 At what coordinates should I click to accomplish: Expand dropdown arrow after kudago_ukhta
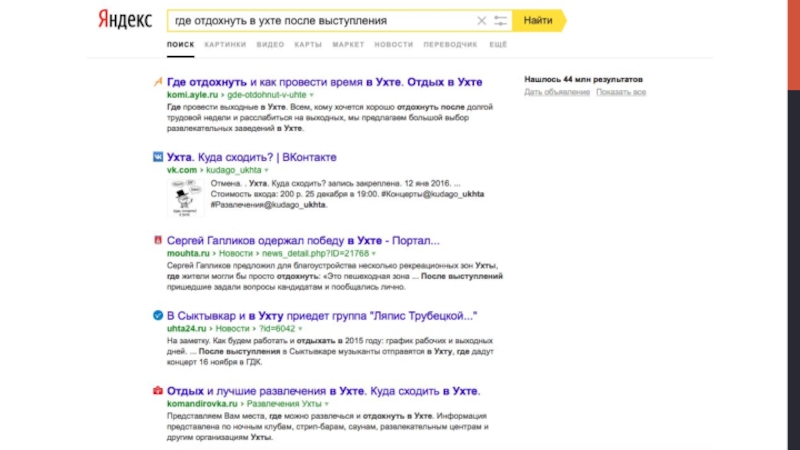[266, 170]
